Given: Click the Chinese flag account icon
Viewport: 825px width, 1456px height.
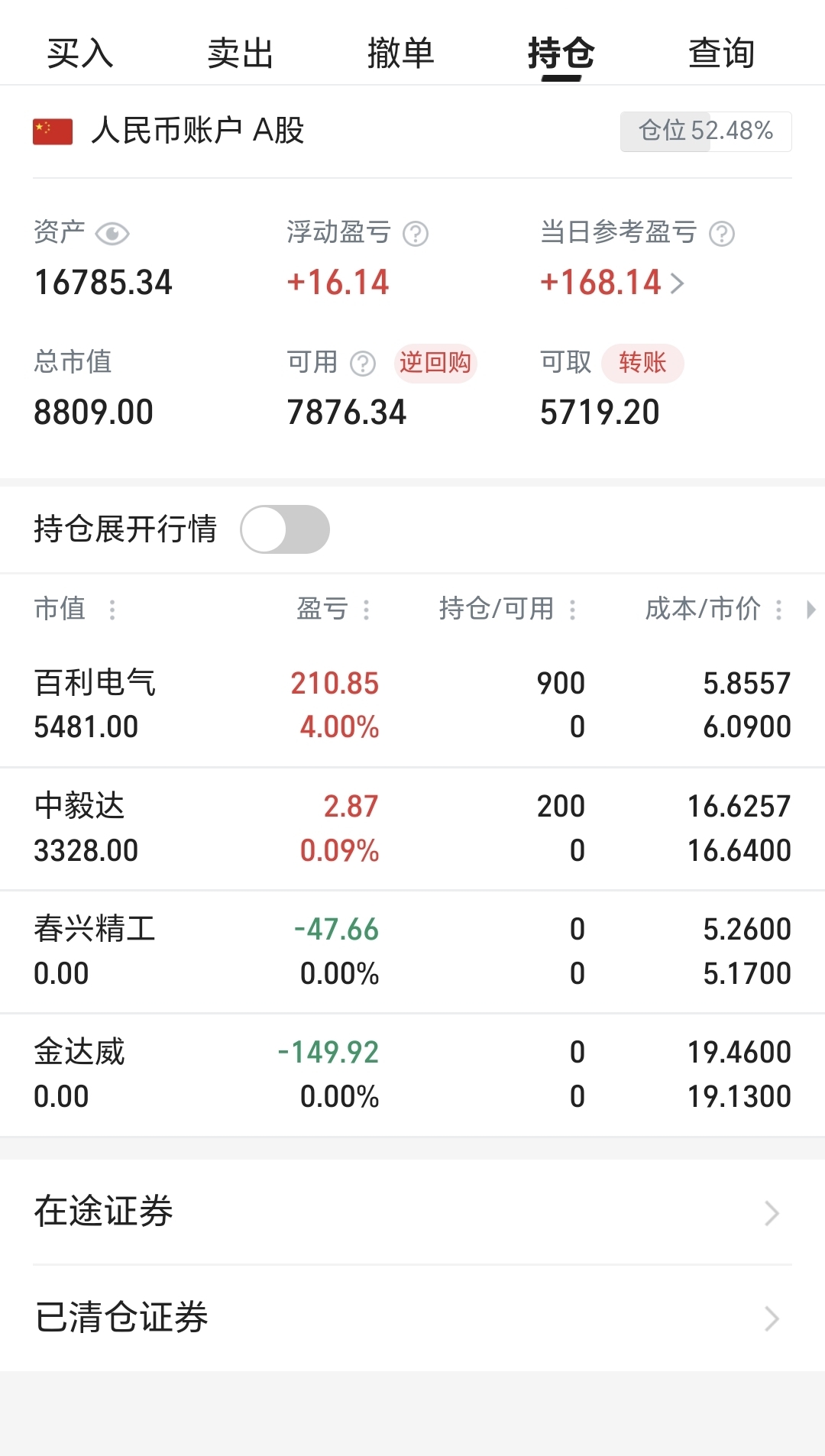Looking at the screenshot, I should click(53, 131).
